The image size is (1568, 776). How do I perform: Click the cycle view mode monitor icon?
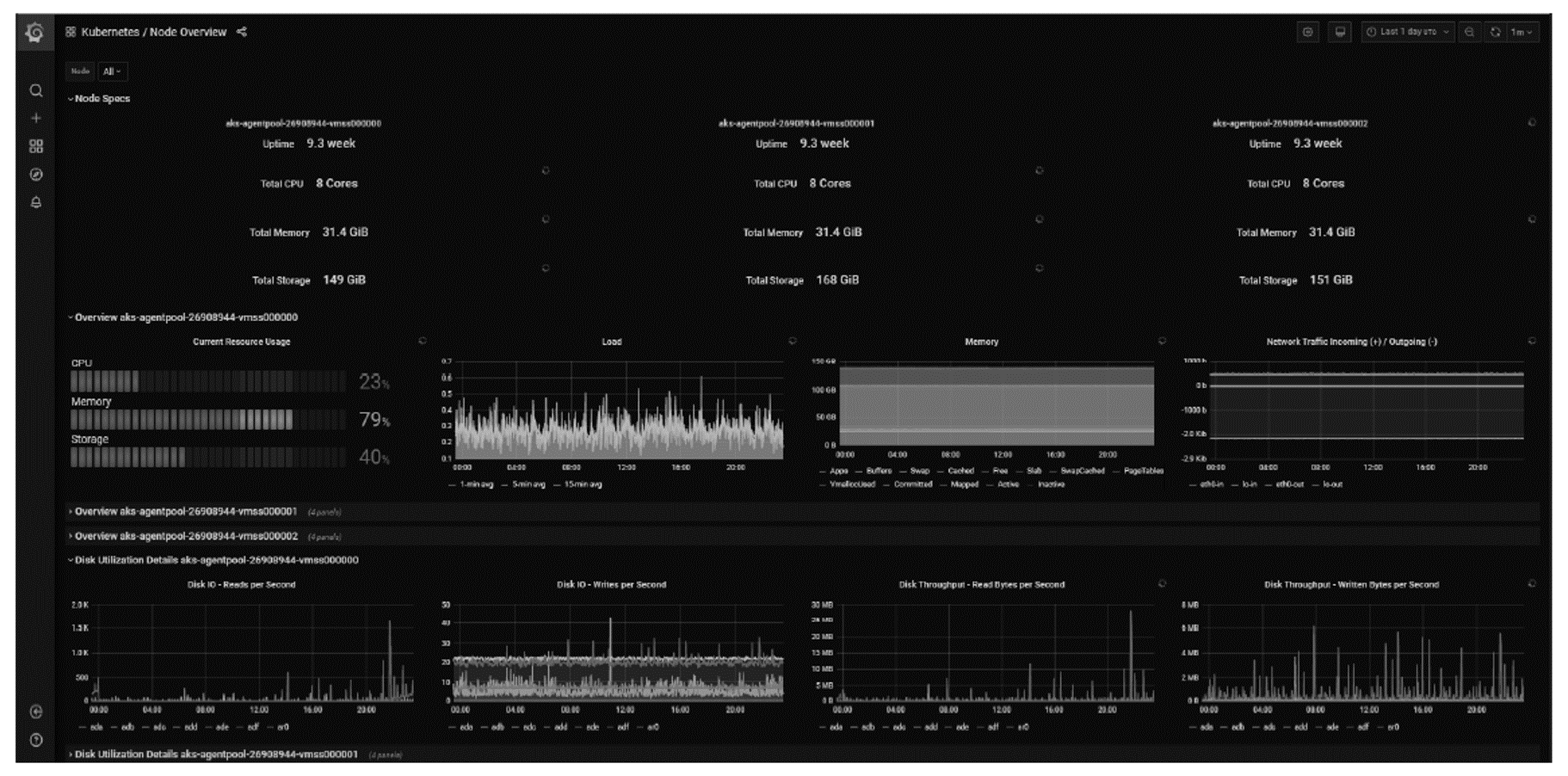pos(1340,32)
